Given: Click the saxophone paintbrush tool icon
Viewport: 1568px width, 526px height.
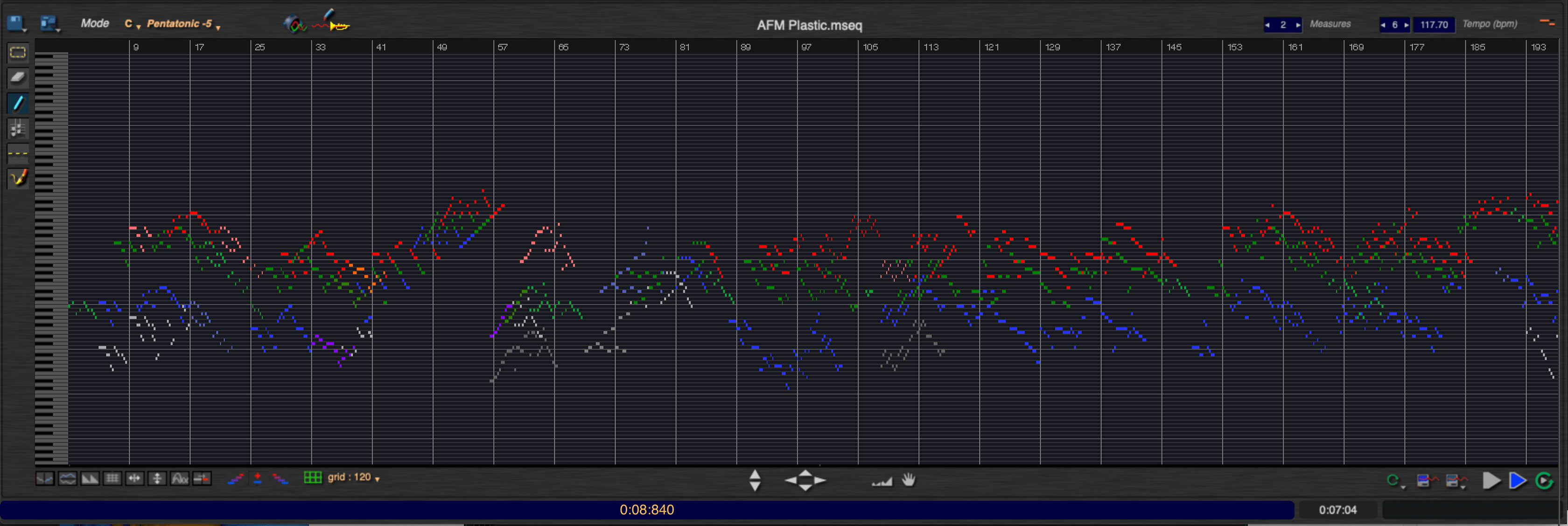Looking at the screenshot, I should 18,178.
